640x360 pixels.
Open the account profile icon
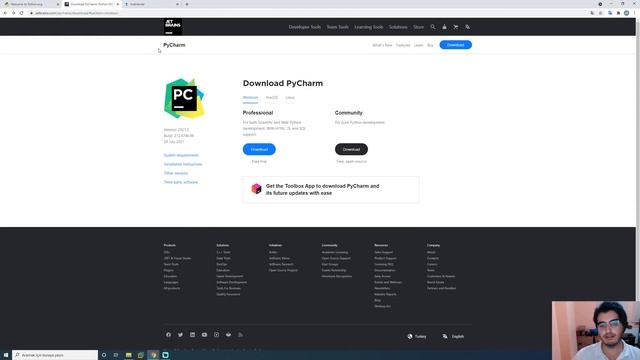pyautogui.click(x=444, y=27)
